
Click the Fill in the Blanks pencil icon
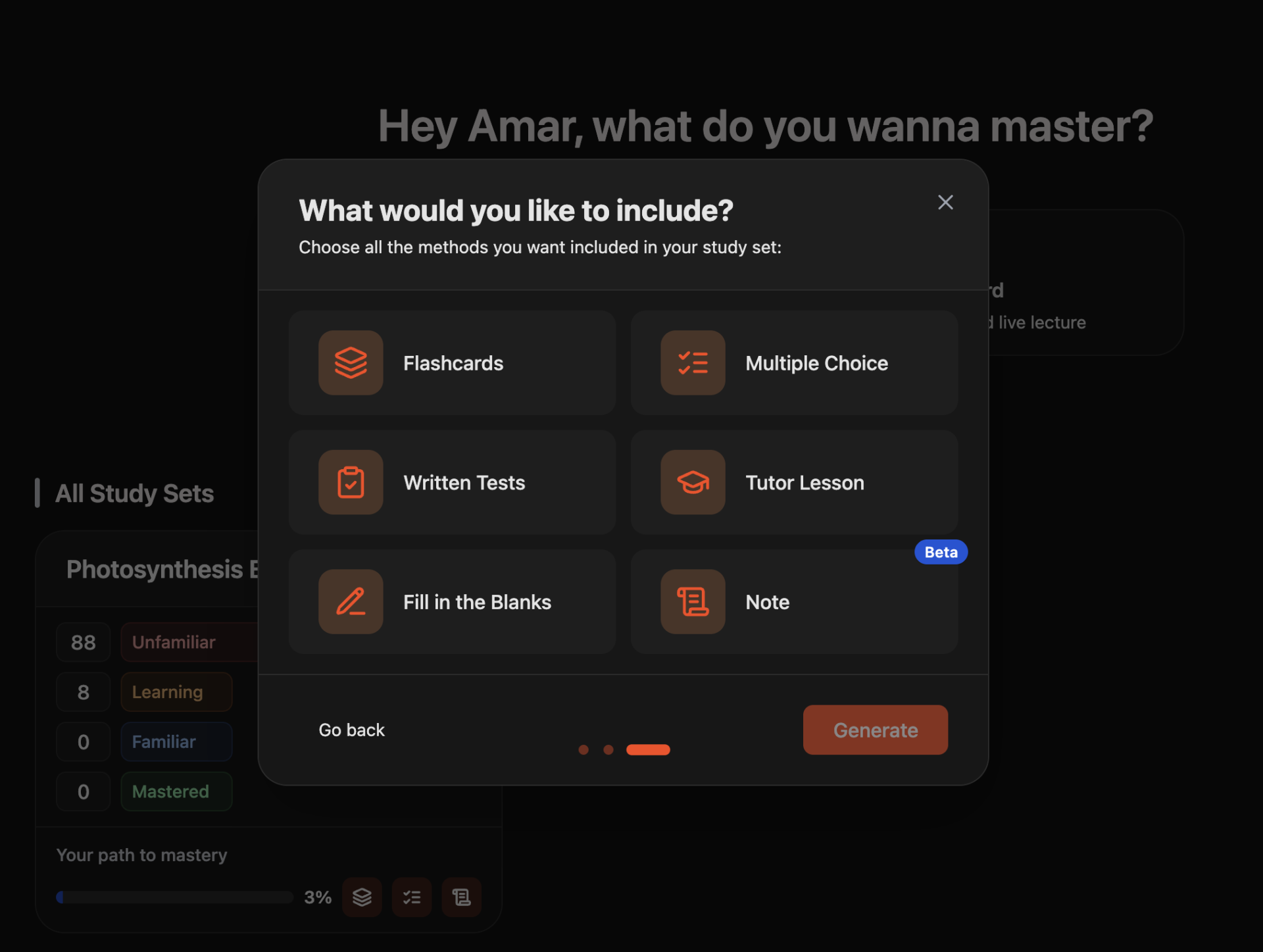pyautogui.click(x=351, y=601)
